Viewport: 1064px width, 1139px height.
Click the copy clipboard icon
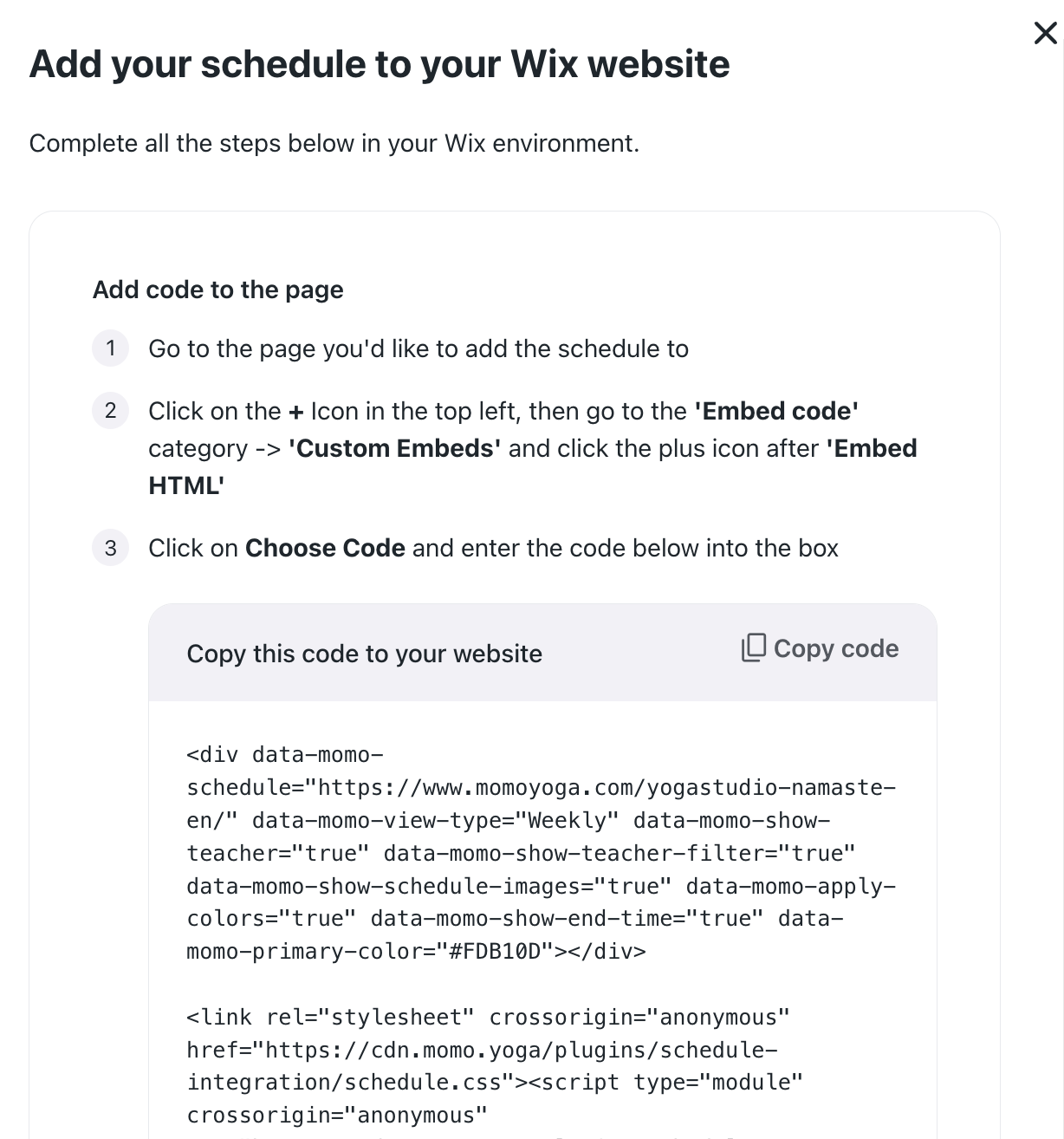point(753,648)
